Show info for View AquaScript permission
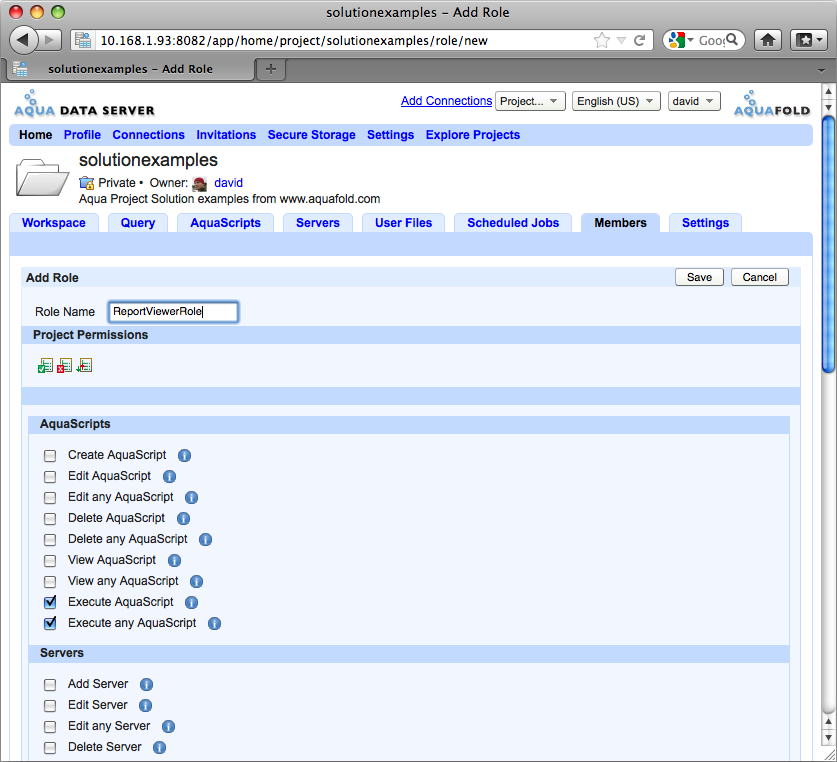This screenshot has height=762, width=837. [175, 560]
